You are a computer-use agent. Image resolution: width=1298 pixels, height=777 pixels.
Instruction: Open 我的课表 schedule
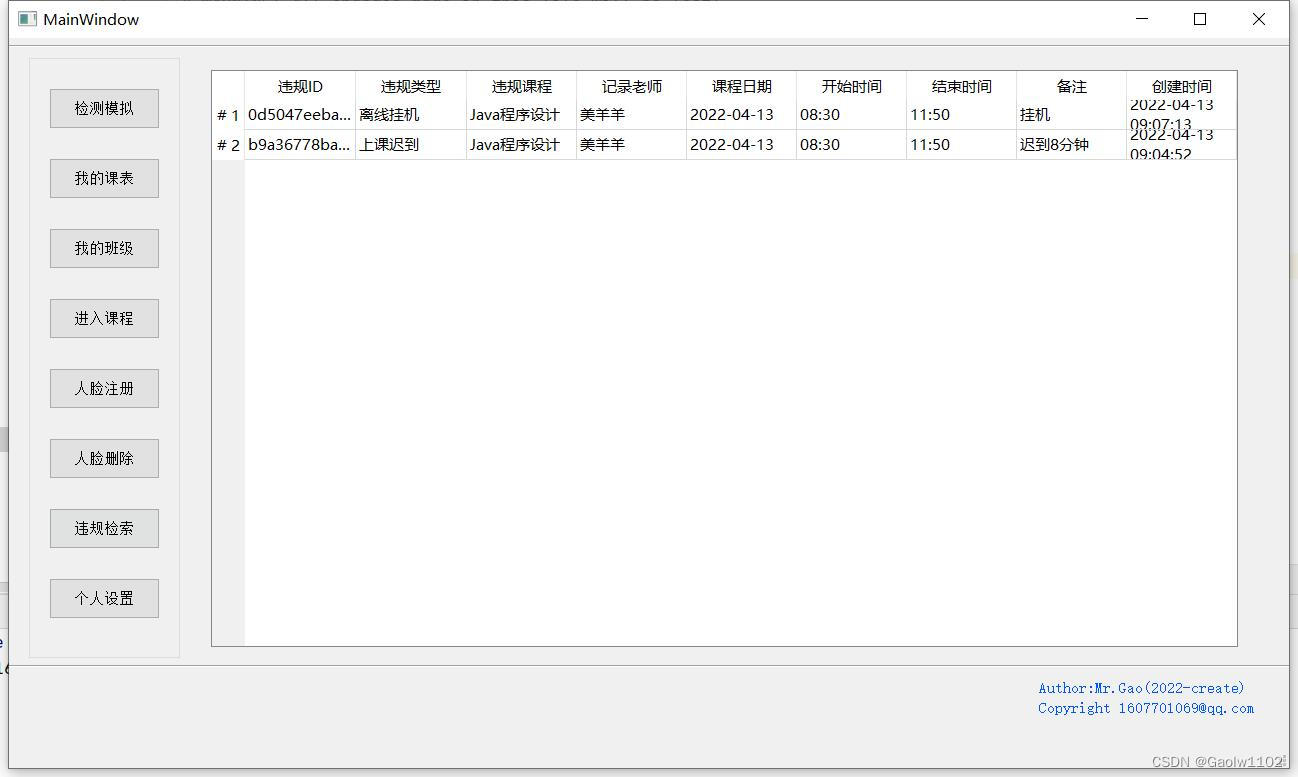point(104,178)
